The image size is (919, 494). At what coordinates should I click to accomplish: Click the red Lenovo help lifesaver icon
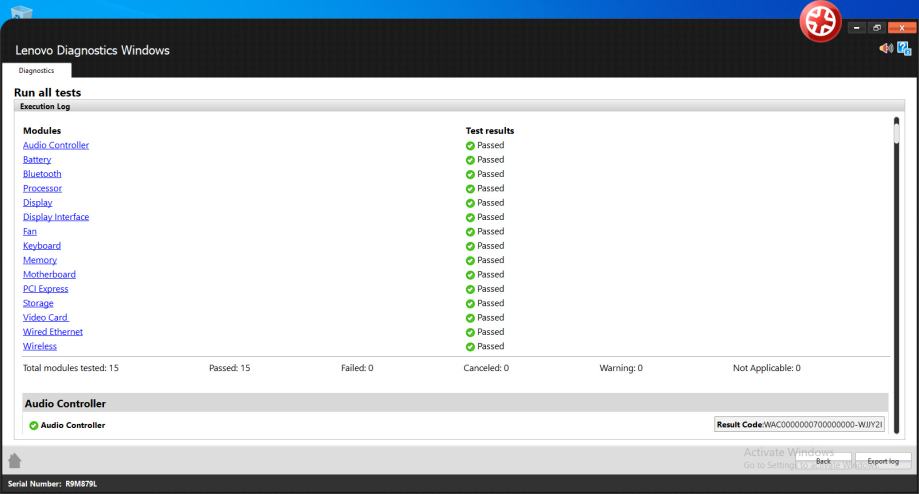pos(821,22)
